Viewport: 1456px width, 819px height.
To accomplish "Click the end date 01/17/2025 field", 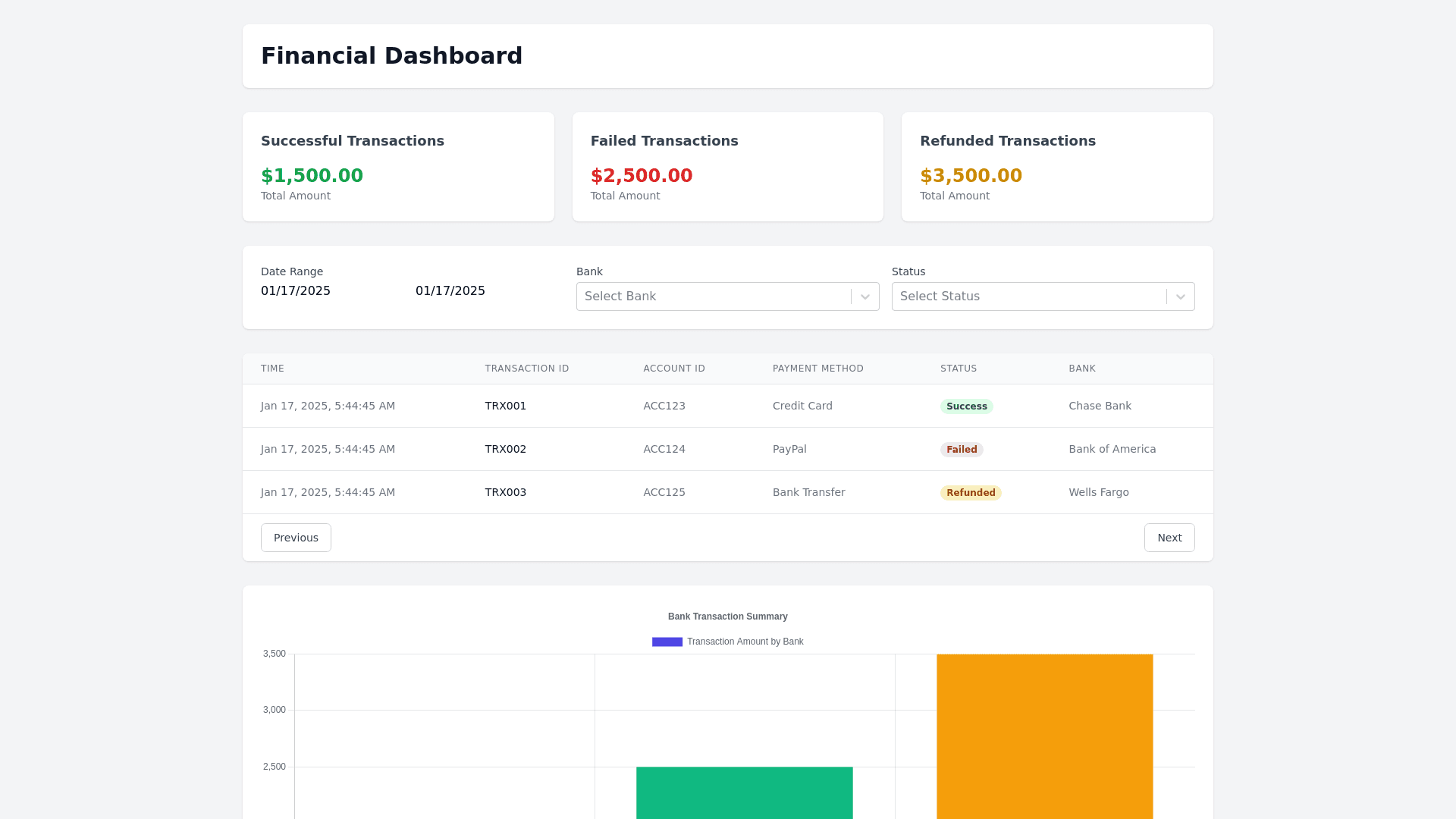I will (450, 291).
